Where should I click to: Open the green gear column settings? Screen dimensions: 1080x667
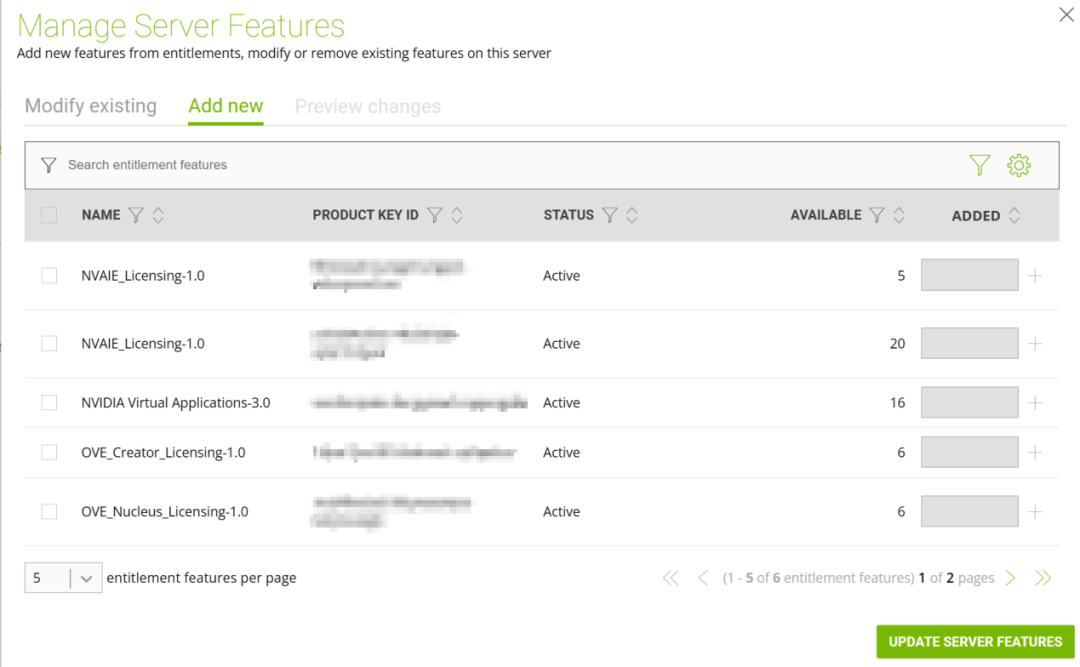pos(1019,165)
